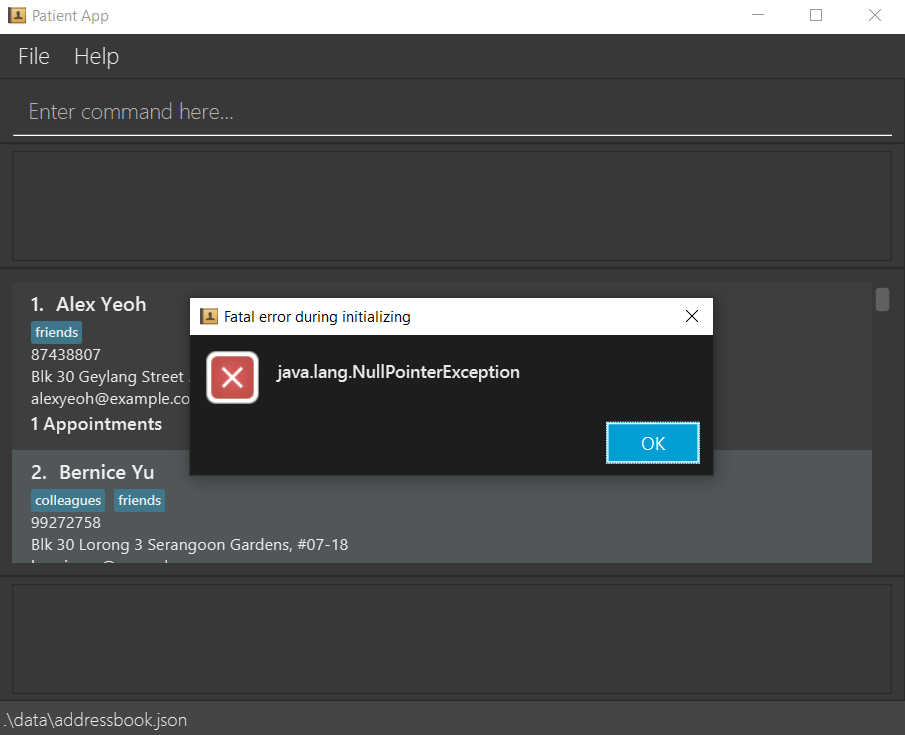Click the red error icon in dialog
The image size is (905, 735).
pyautogui.click(x=232, y=378)
